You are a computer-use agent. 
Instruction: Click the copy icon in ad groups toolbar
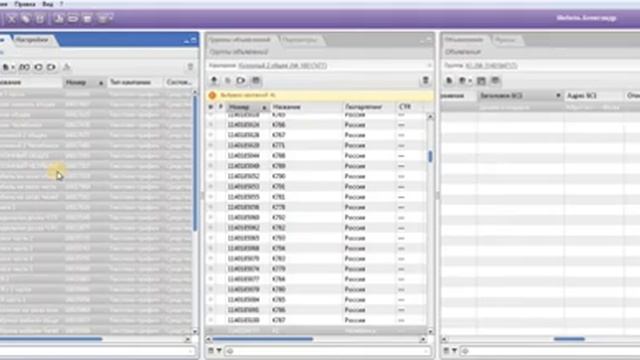[x=228, y=80]
